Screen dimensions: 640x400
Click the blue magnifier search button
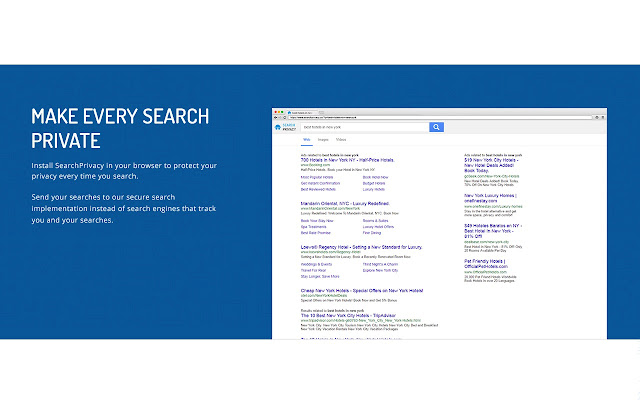(436, 127)
